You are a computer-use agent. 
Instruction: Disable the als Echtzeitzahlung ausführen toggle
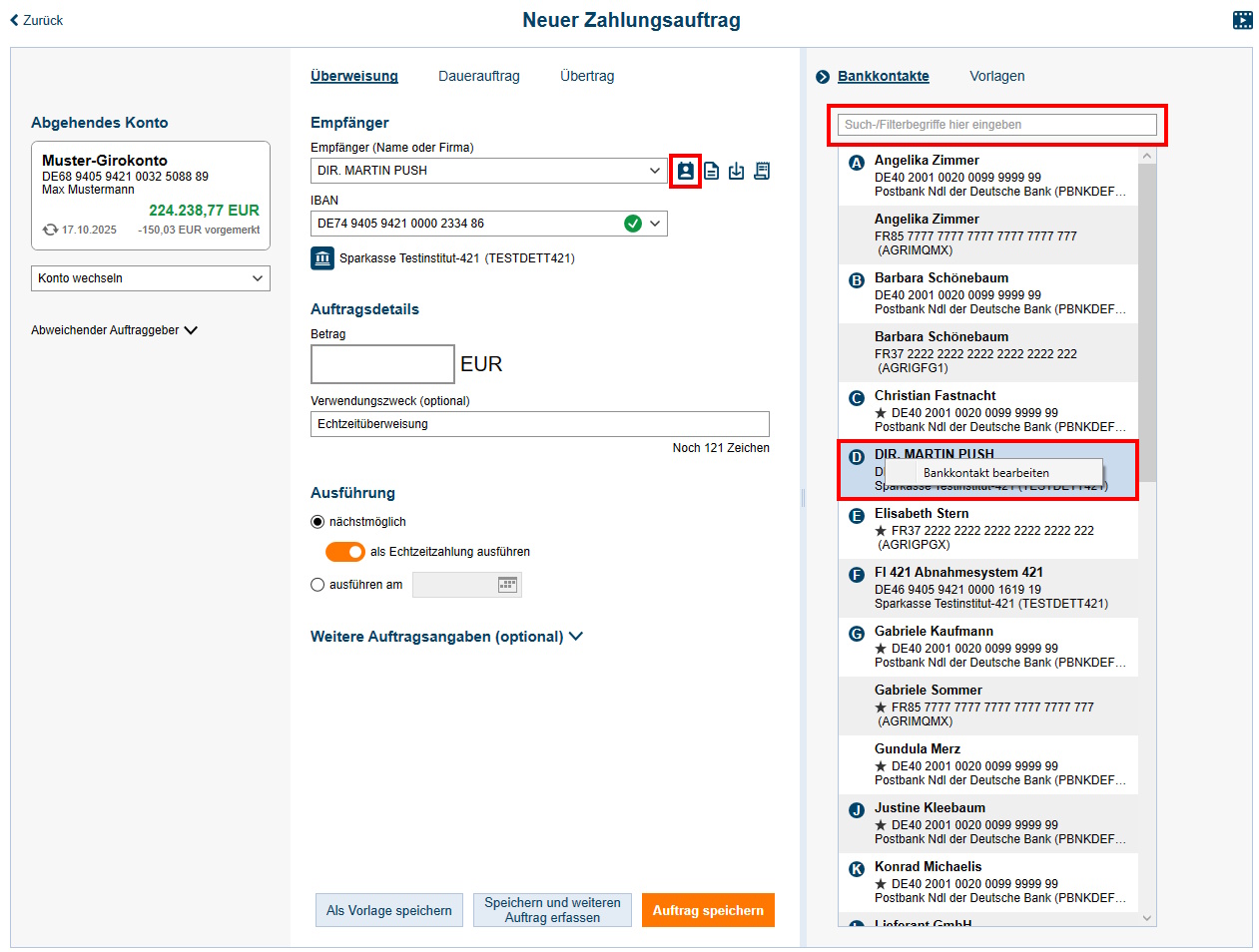344,552
